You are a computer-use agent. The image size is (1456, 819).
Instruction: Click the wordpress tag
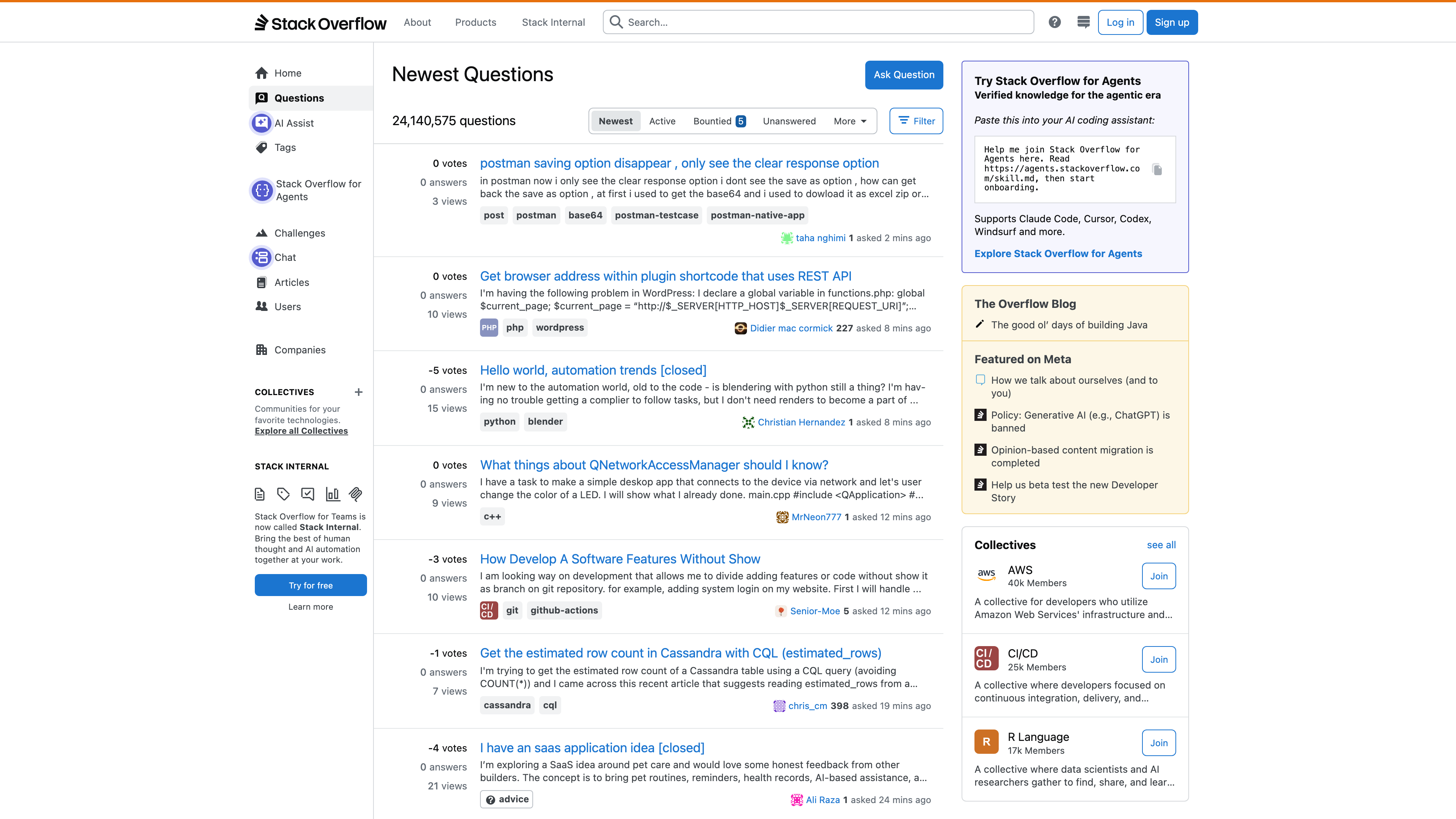tap(560, 327)
